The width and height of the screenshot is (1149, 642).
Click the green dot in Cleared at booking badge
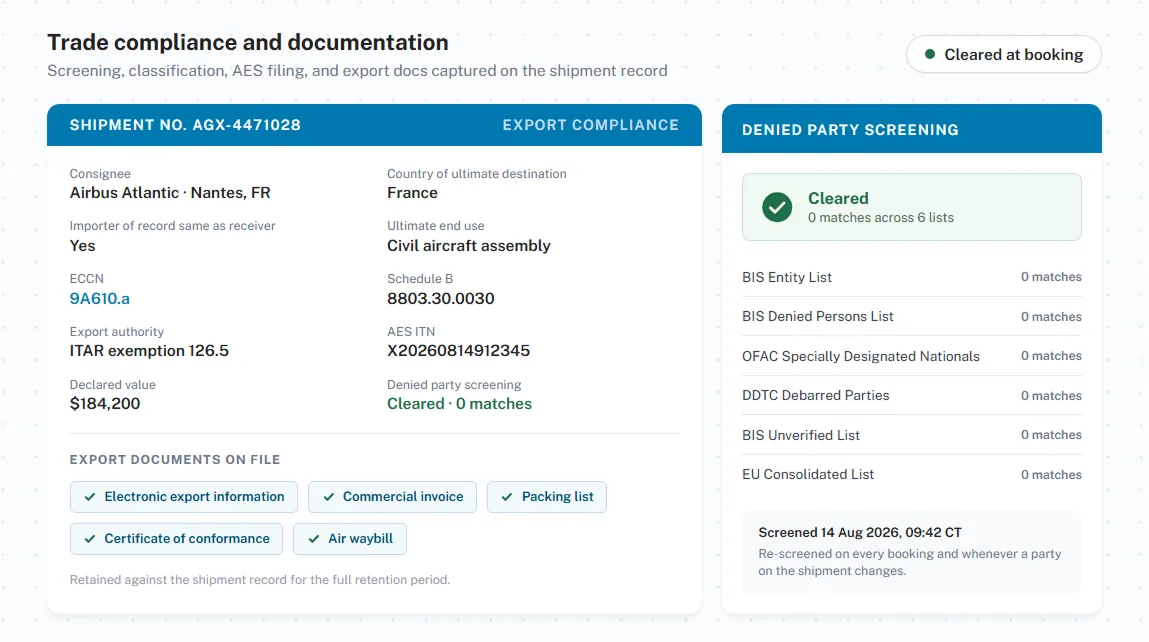[x=929, y=54]
